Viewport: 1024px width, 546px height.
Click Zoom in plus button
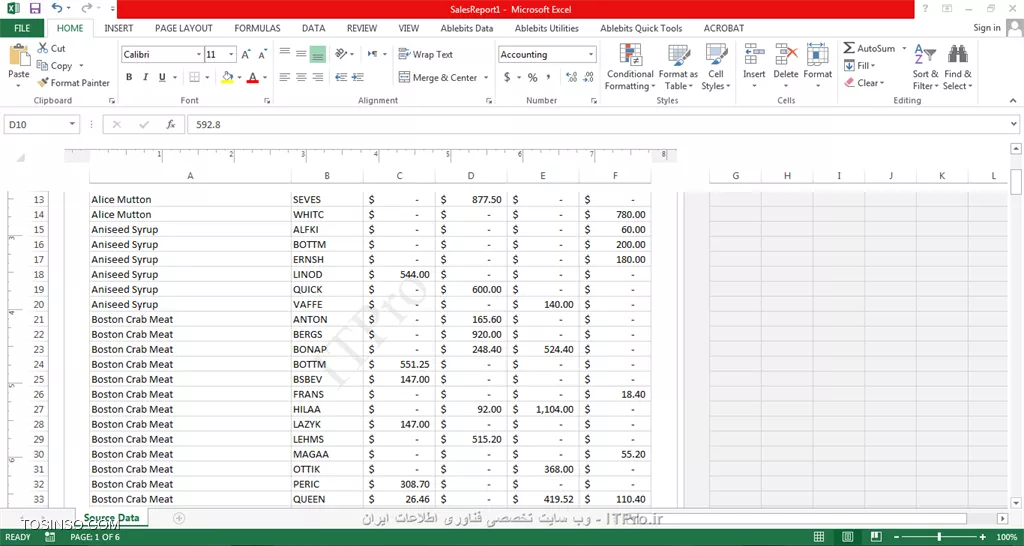click(982, 537)
